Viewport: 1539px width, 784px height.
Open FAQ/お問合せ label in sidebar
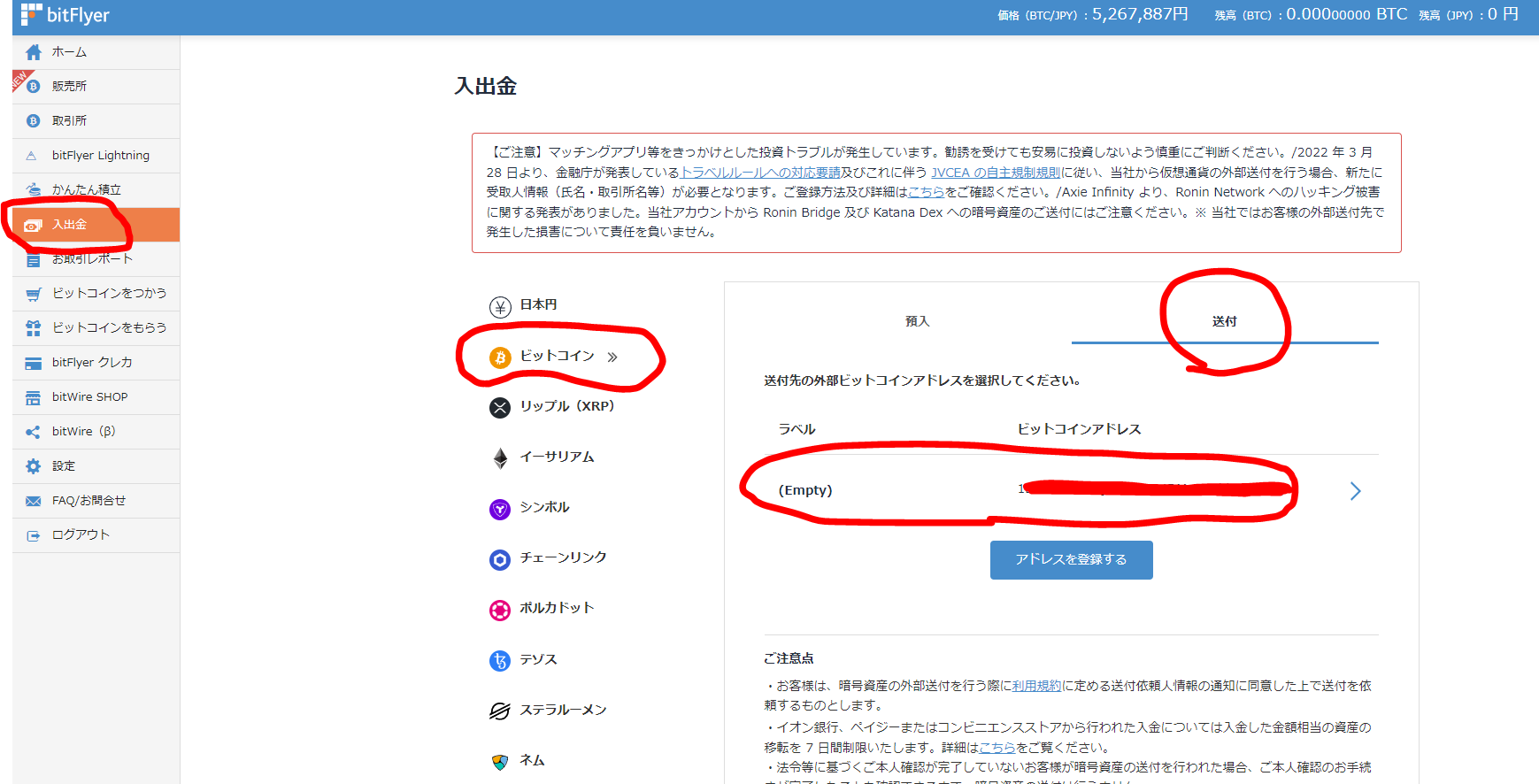pyautogui.click(x=88, y=501)
